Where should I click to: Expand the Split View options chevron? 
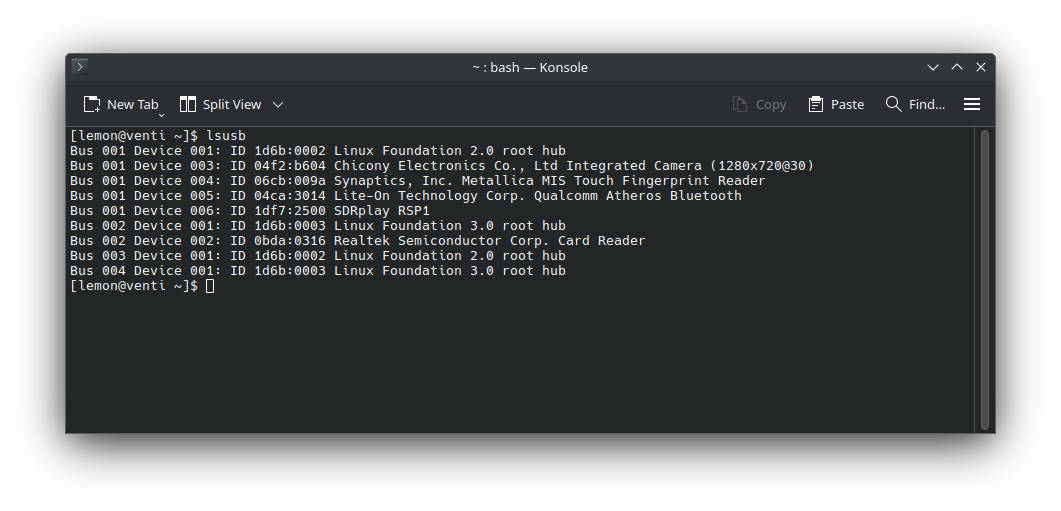277,105
